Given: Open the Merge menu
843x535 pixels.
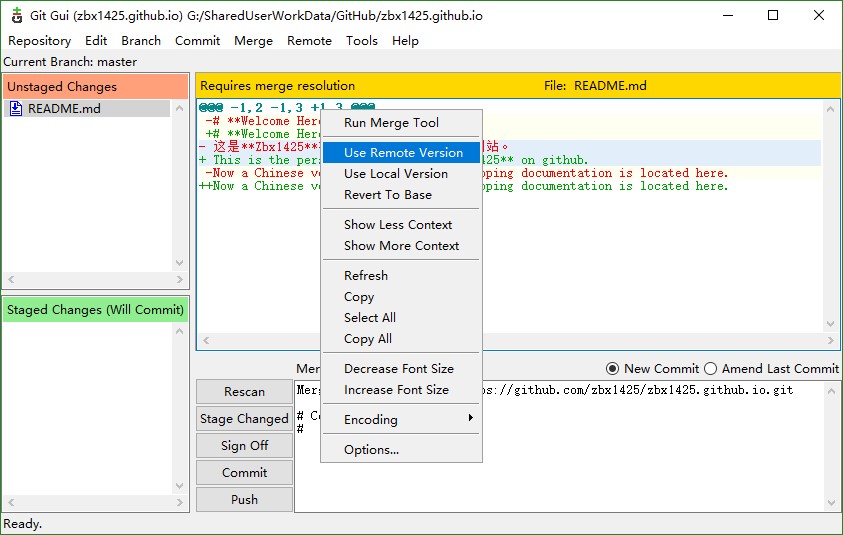Looking at the screenshot, I should click(253, 41).
